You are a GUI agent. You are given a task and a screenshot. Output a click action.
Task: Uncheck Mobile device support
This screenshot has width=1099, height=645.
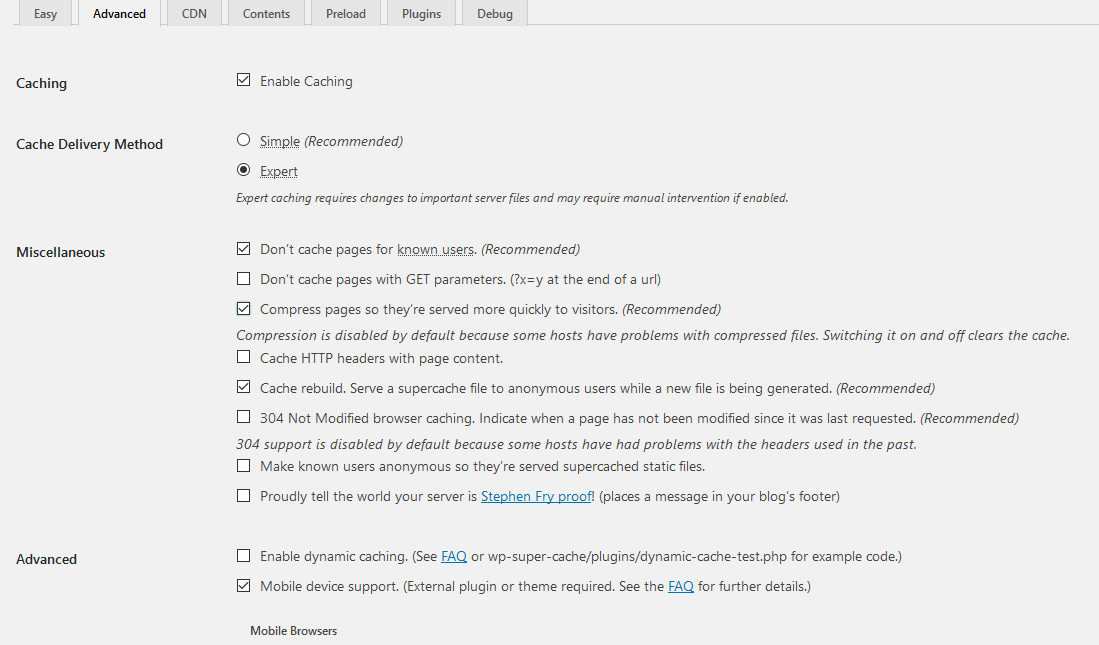pos(244,585)
